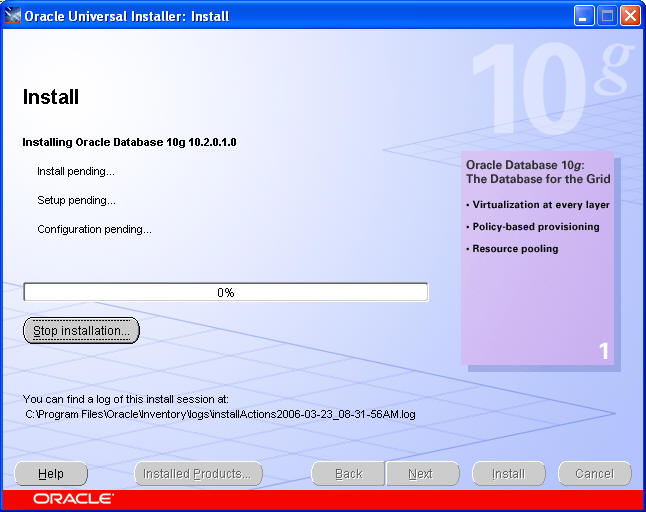Go Back to previous installer step
This screenshot has width=646, height=512.
tap(348, 474)
